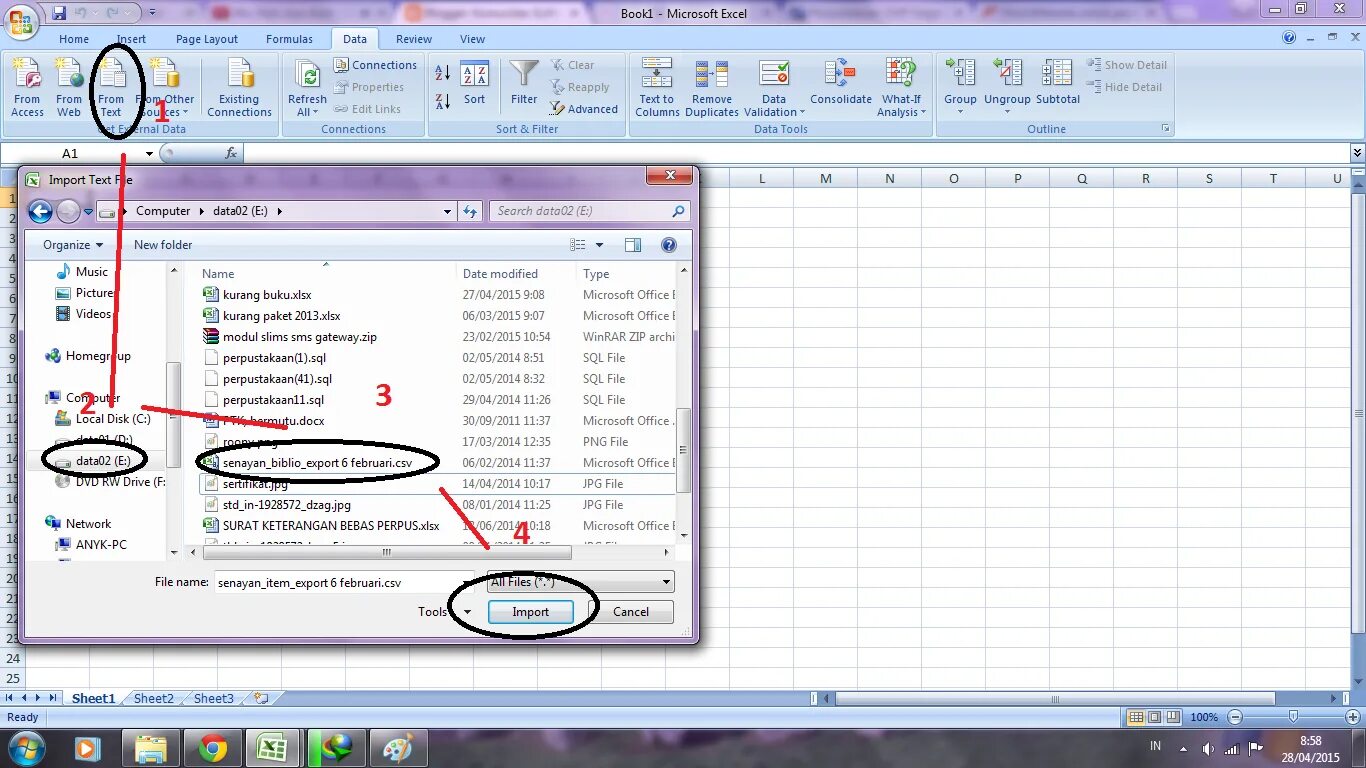Open Existing Connections
The width and height of the screenshot is (1366, 768).
(239, 88)
